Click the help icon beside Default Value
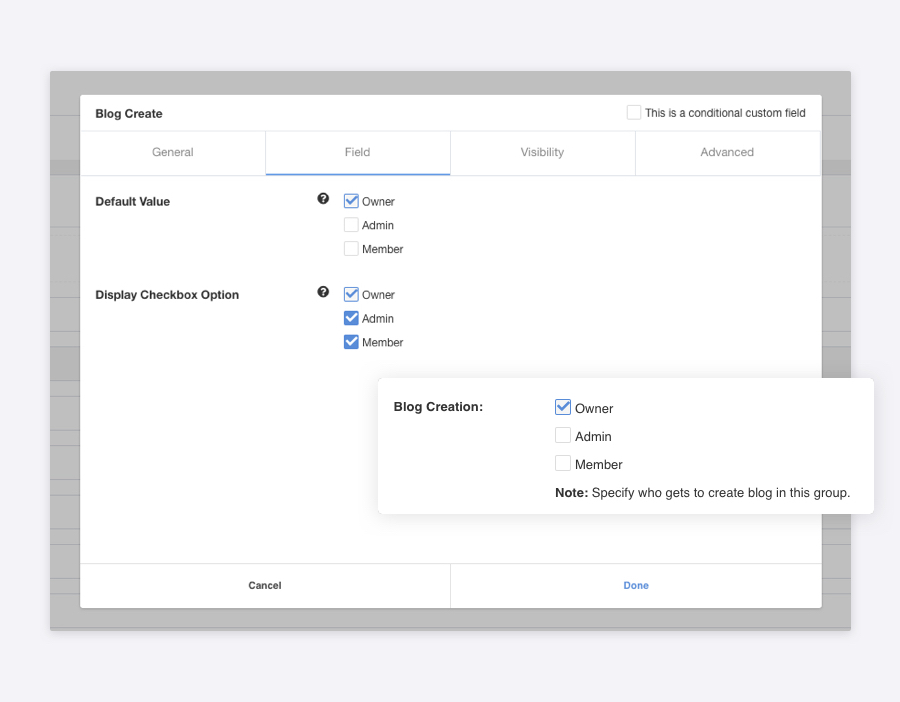 [323, 199]
